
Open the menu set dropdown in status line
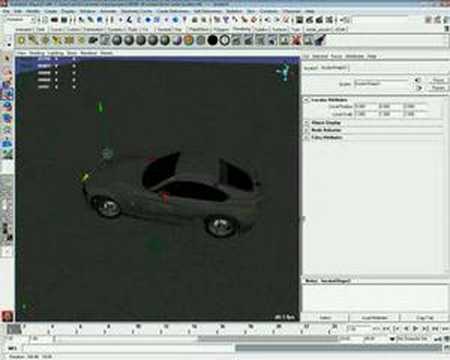tap(20, 20)
